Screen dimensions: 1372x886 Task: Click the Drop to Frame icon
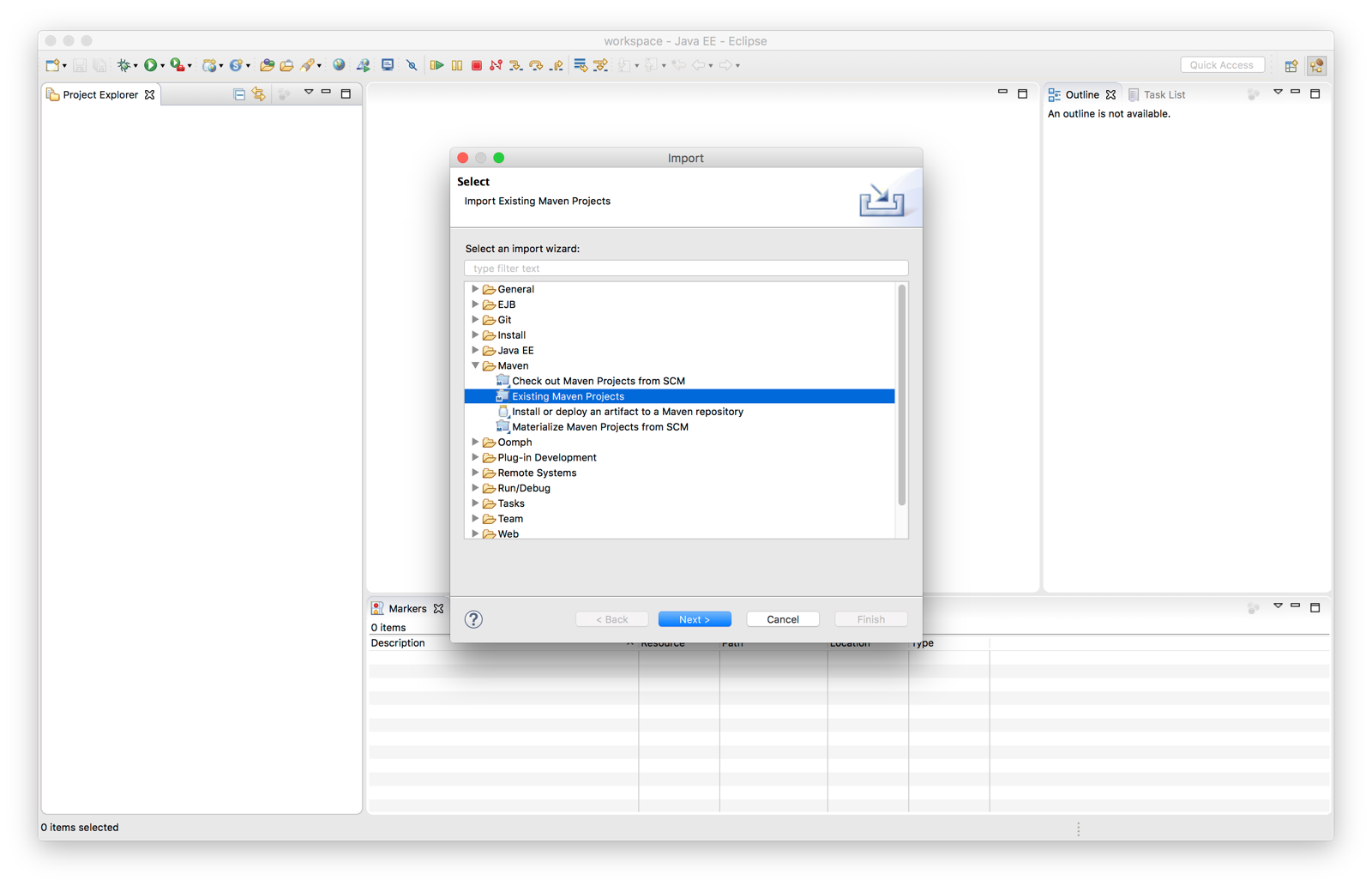click(581, 65)
